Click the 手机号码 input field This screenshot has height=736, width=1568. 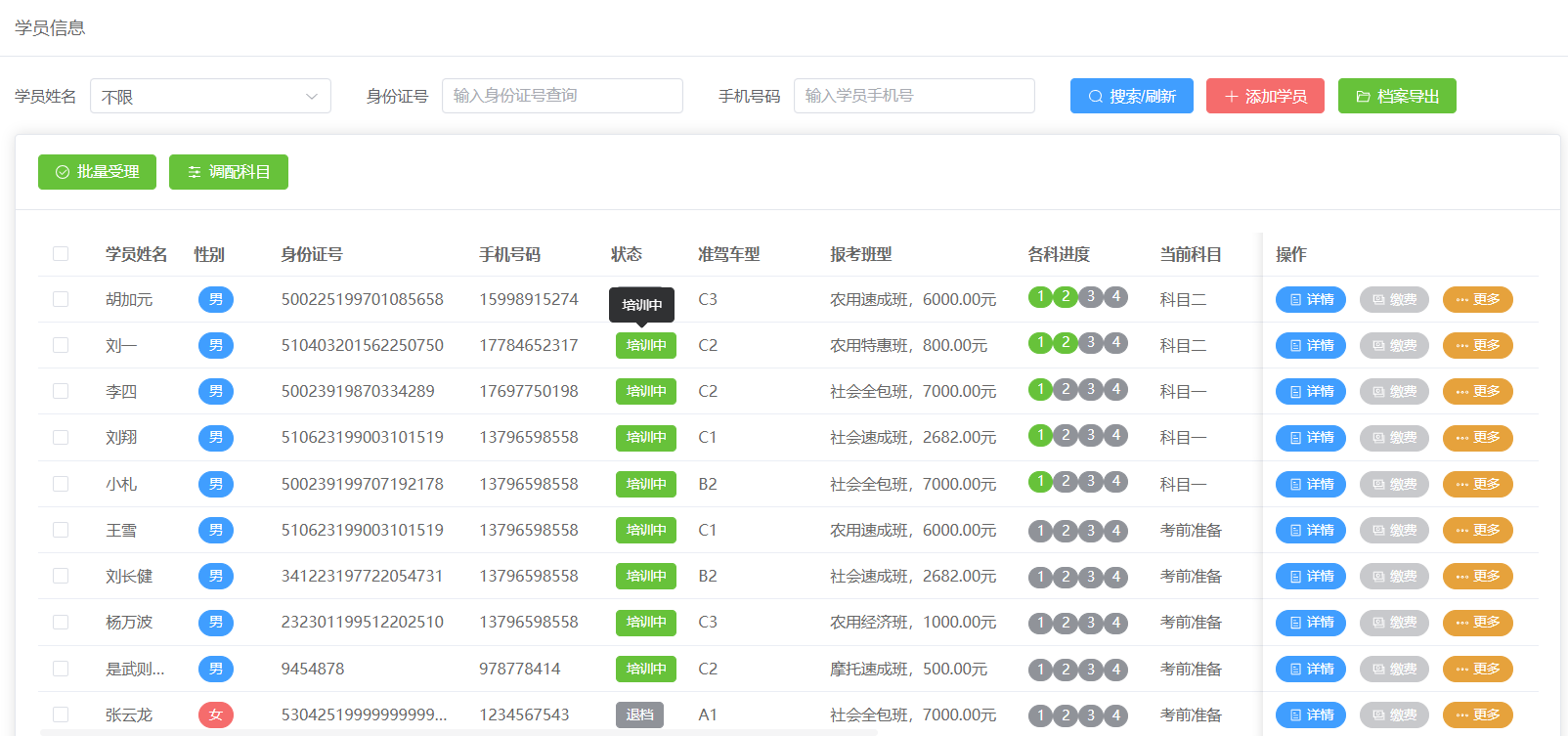pos(914,96)
